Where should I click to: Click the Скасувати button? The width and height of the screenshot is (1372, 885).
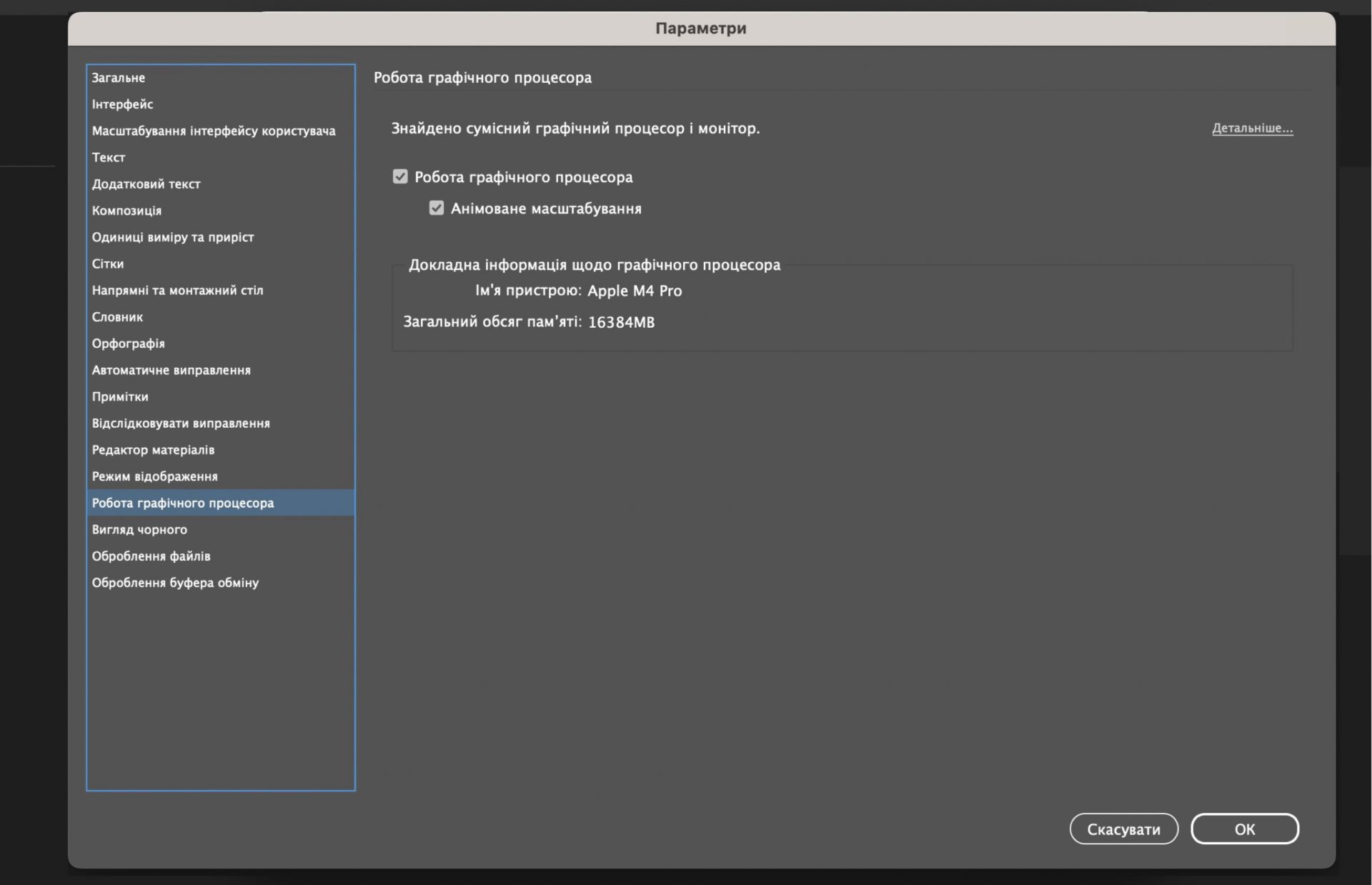pos(1123,829)
